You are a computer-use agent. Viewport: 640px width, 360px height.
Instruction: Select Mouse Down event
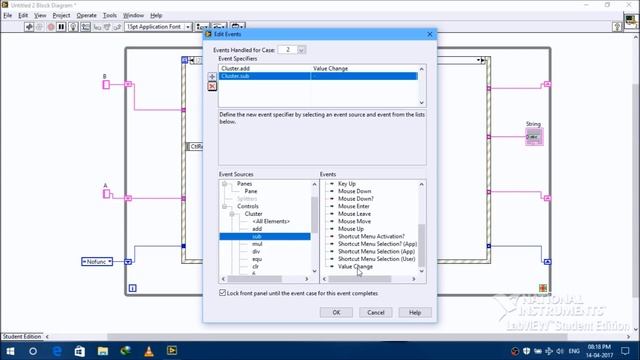pos(354,191)
